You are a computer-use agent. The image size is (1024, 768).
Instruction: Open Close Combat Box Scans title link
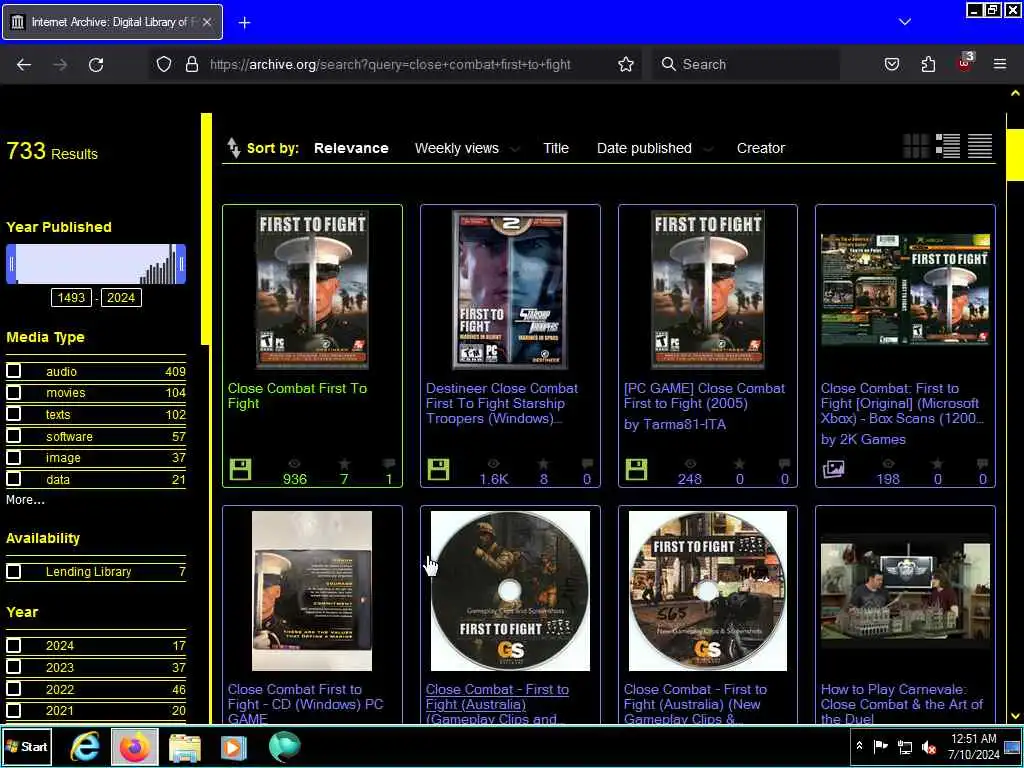(x=902, y=403)
